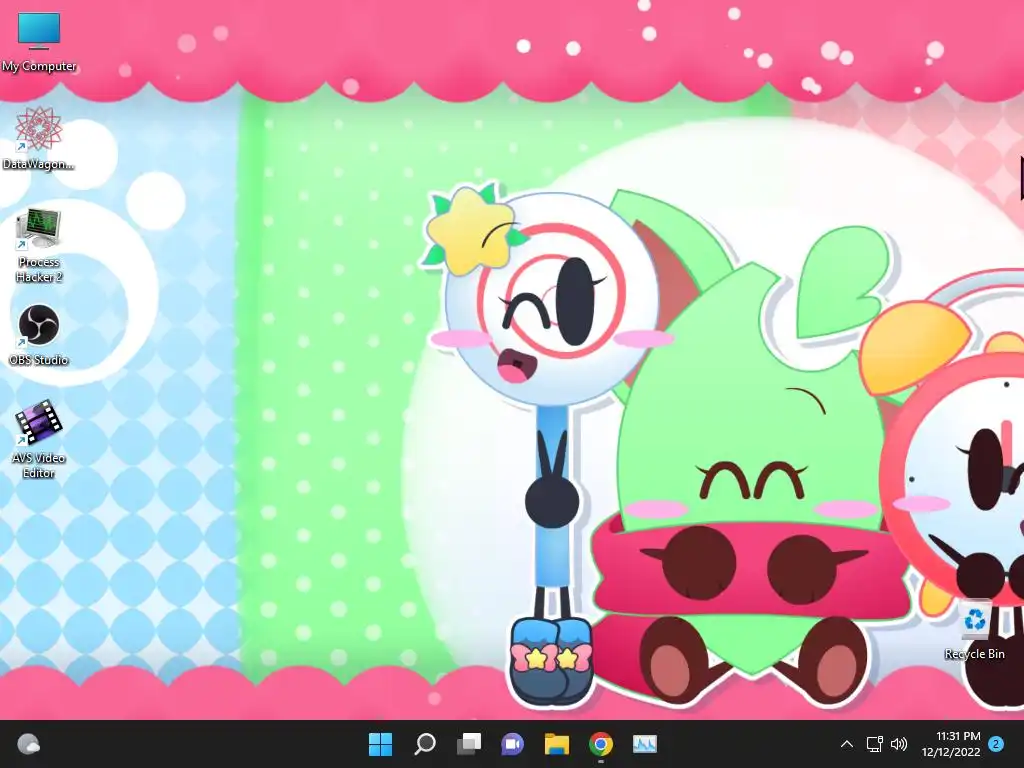Screen dimensions: 1024x768
Task: Show hidden system tray icons
Action: [846, 744]
